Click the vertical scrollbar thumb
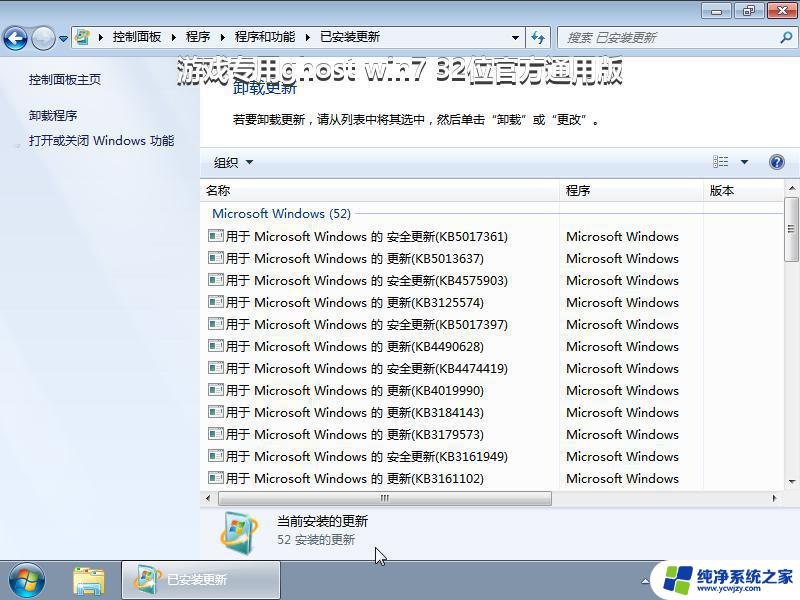The width and height of the screenshot is (800, 600). point(791,229)
